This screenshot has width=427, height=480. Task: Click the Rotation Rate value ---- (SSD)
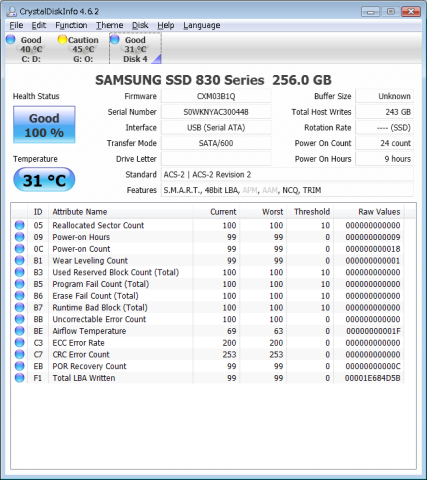[384, 128]
